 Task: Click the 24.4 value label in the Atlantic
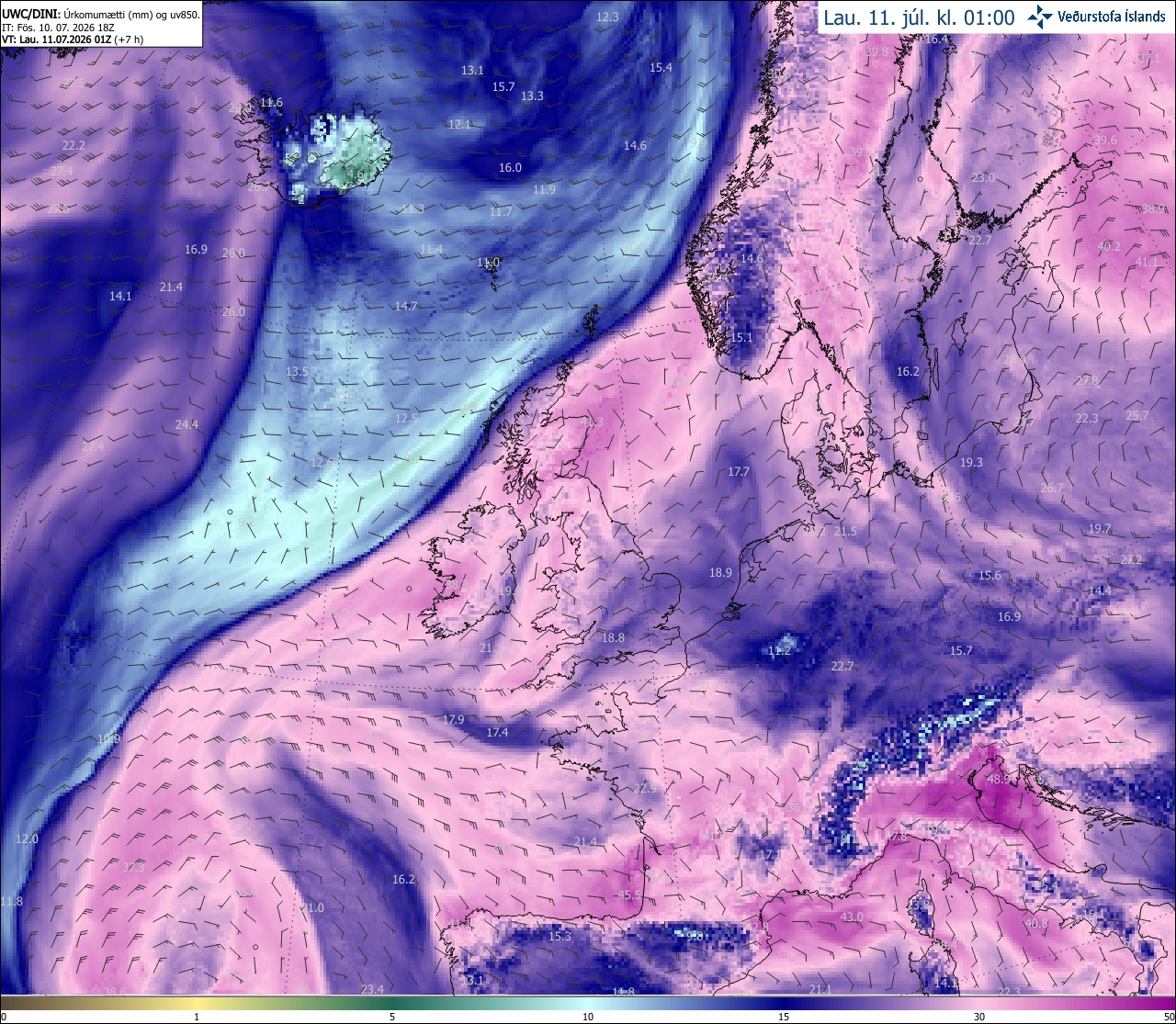click(x=187, y=424)
